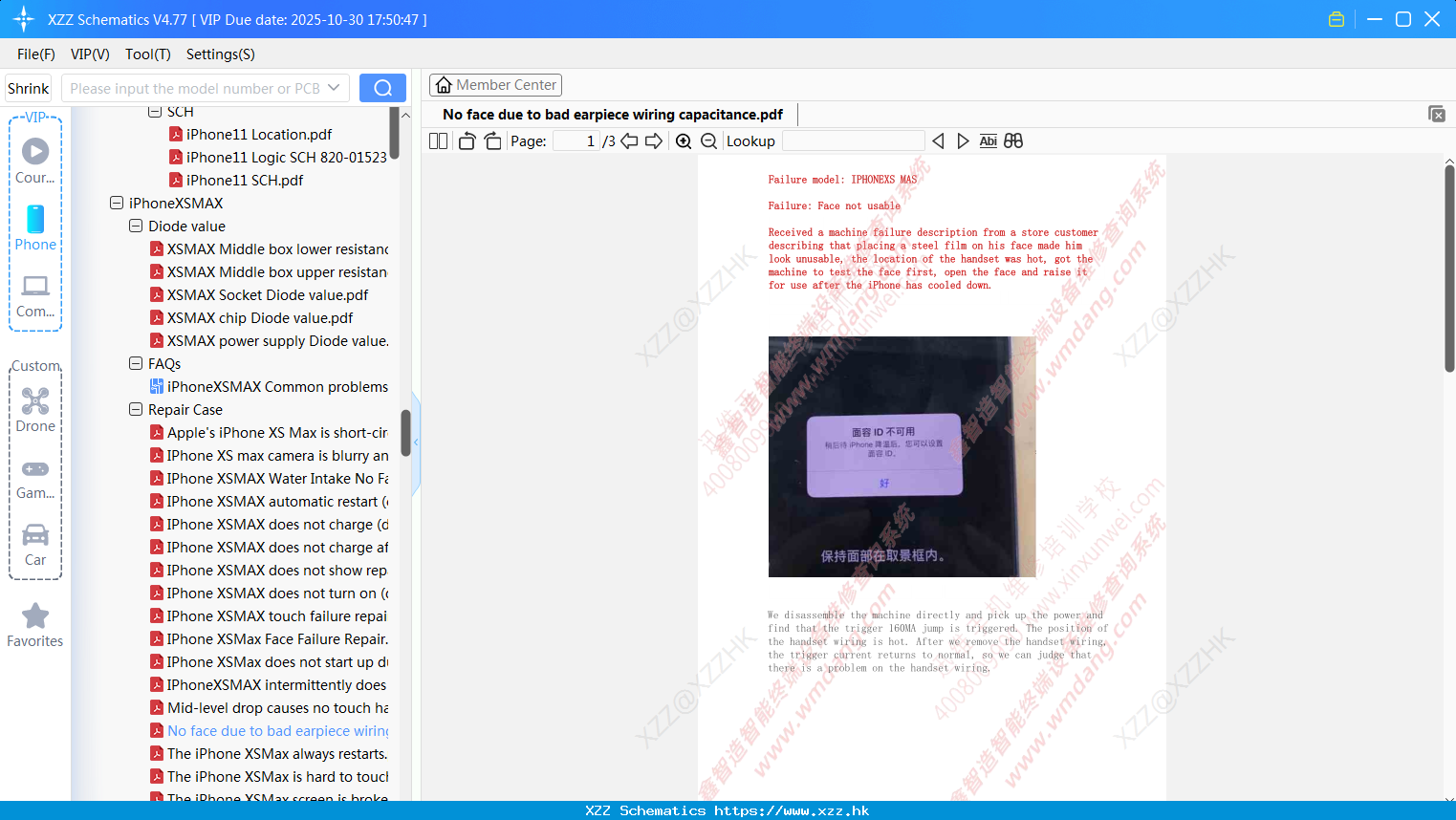This screenshot has width=1456, height=820.
Task: Collapse the Repair Case folder
Action: [x=136, y=409]
